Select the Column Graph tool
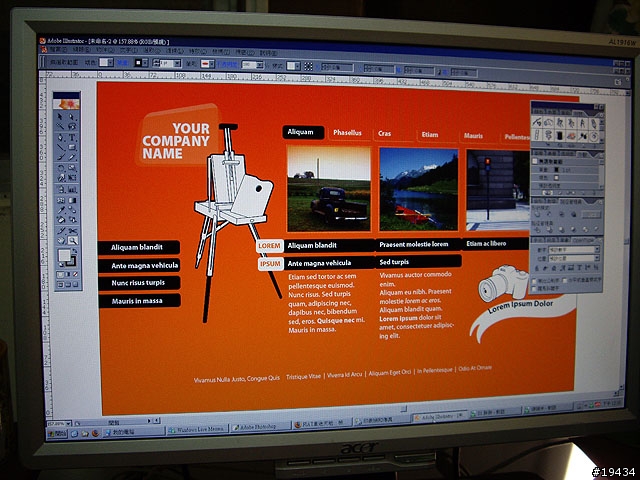 point(72,189)
